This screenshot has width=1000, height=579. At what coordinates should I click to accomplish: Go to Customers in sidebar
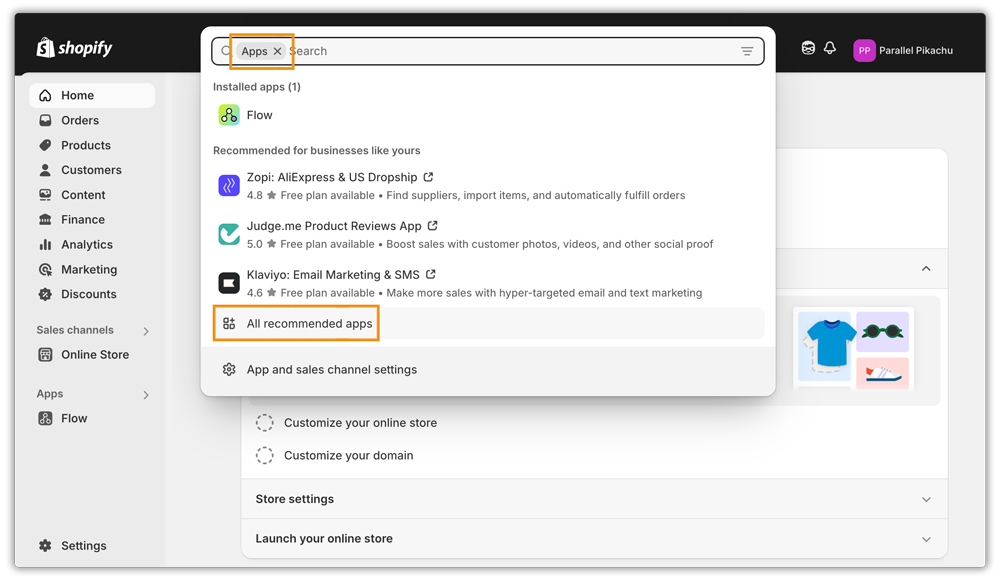click(92, 170)
